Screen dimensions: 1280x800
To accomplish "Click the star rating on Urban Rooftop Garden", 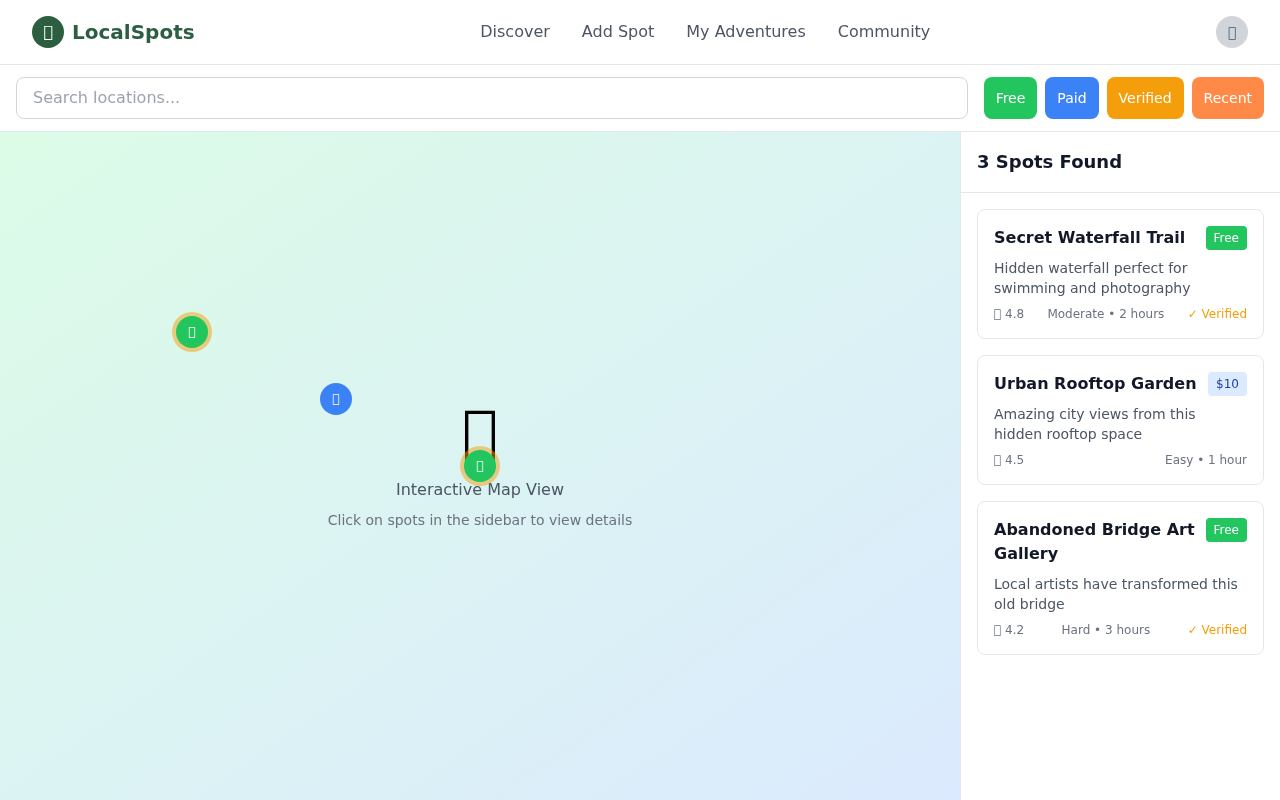I will click(1008, 460).
